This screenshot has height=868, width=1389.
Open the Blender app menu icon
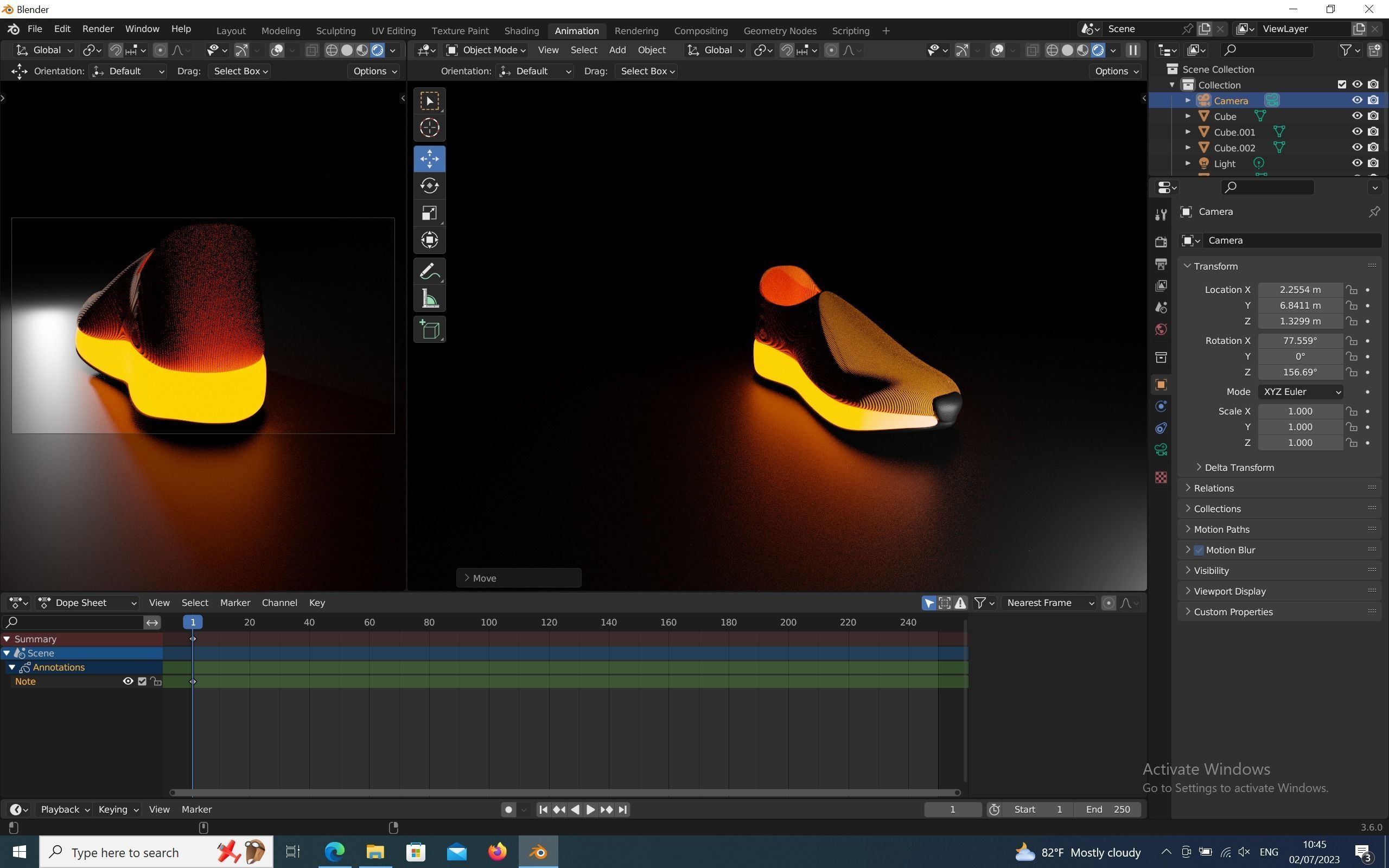pyautogui.click(x=13, y=29)
